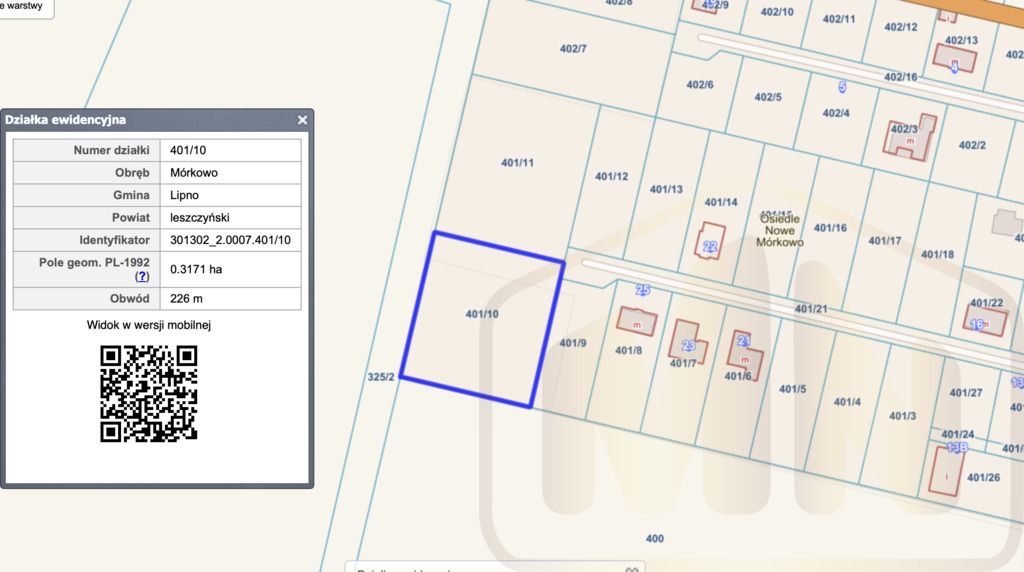The height and width of the screenshot is (572, 1024).
Task: Click parcel 401/27 on the map
Action: pyautogui.click(x=966, y=393)
